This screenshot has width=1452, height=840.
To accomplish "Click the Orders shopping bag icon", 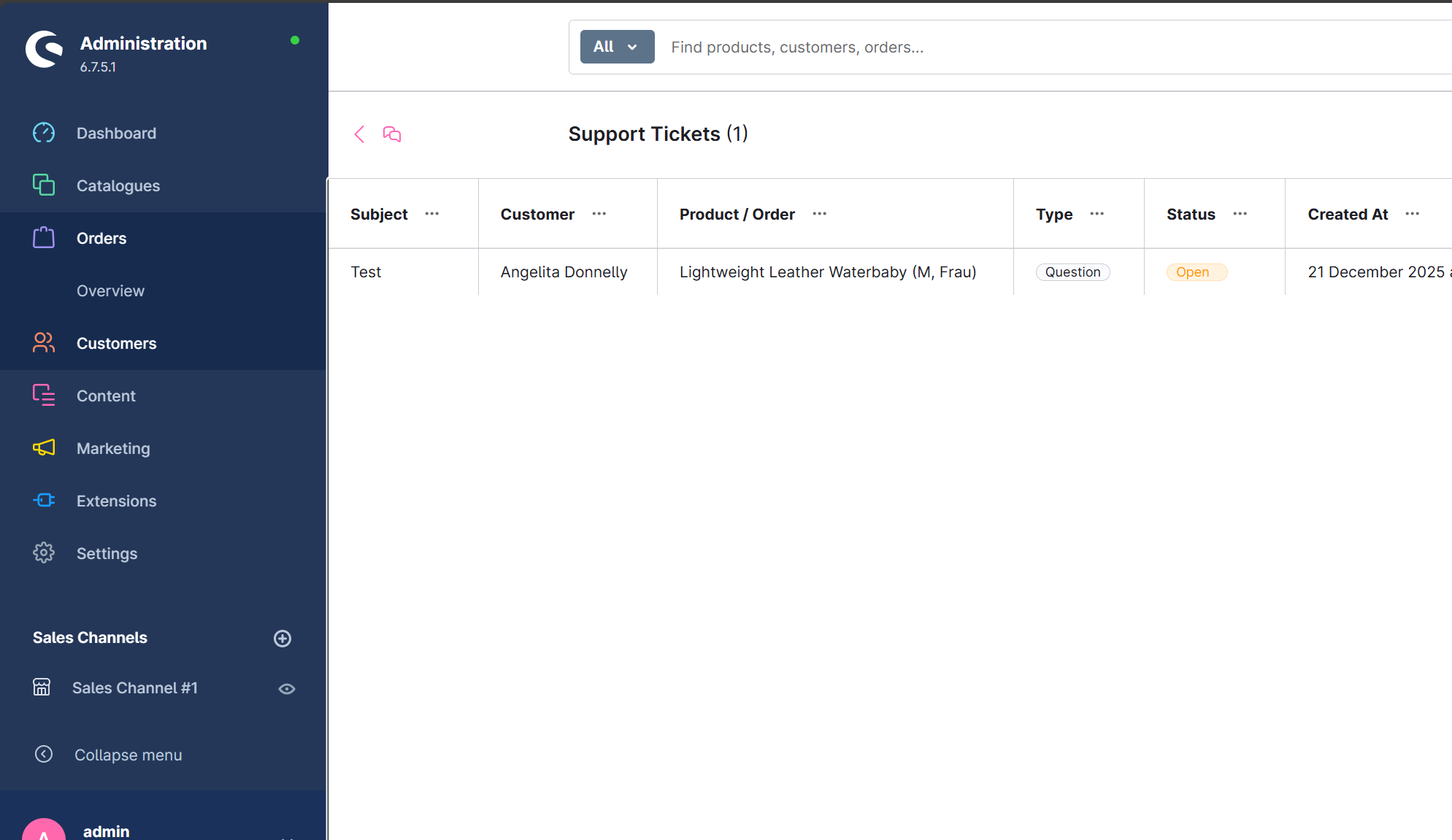I will tap(44, 238).
